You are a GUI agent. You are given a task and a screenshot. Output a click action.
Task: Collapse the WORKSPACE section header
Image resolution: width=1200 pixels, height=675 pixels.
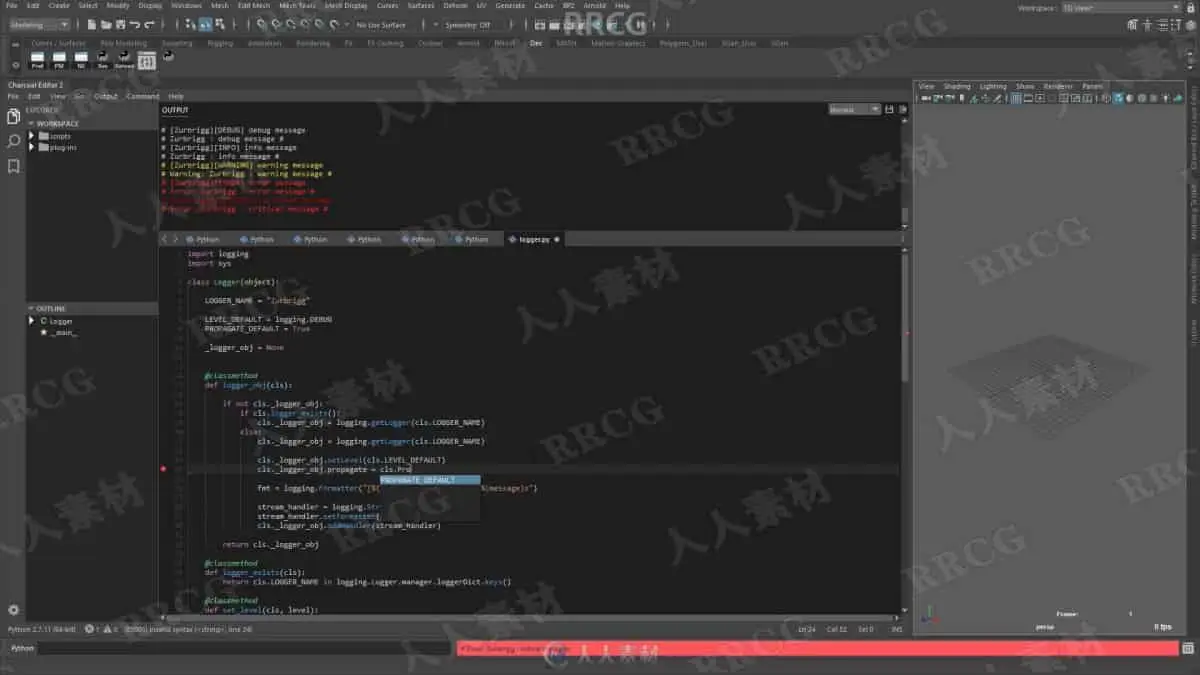(x=91, y=123)
